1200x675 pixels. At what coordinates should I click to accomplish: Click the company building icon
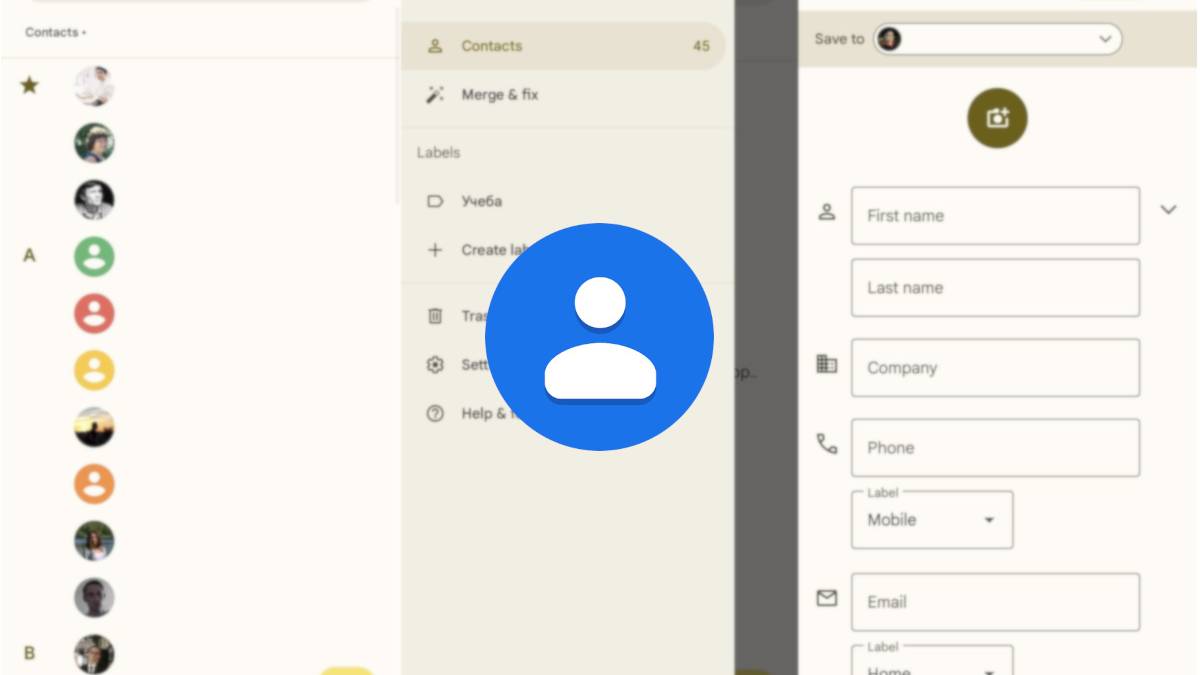click(827, 364)
